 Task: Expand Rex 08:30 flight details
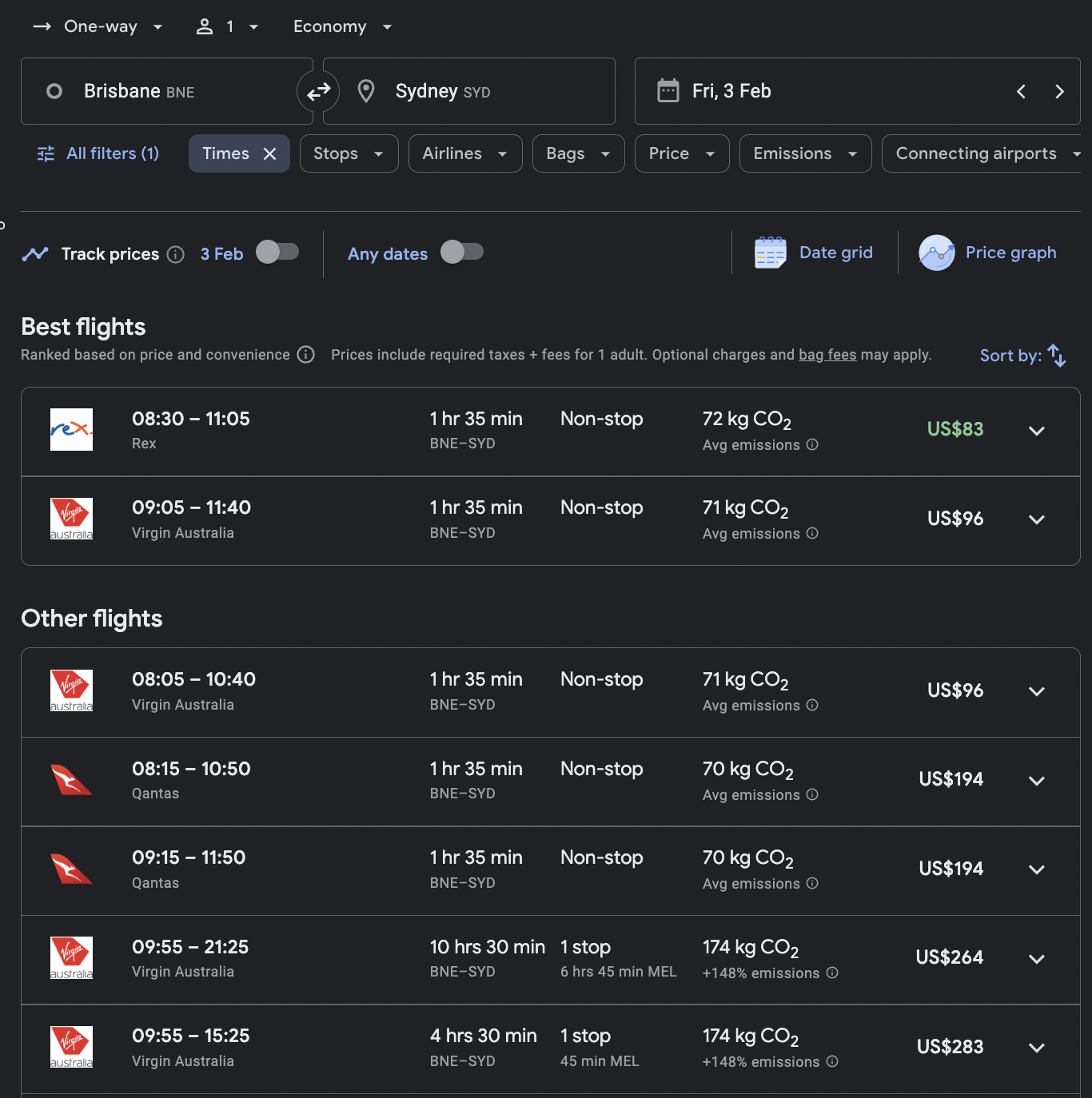(1037, 431)
